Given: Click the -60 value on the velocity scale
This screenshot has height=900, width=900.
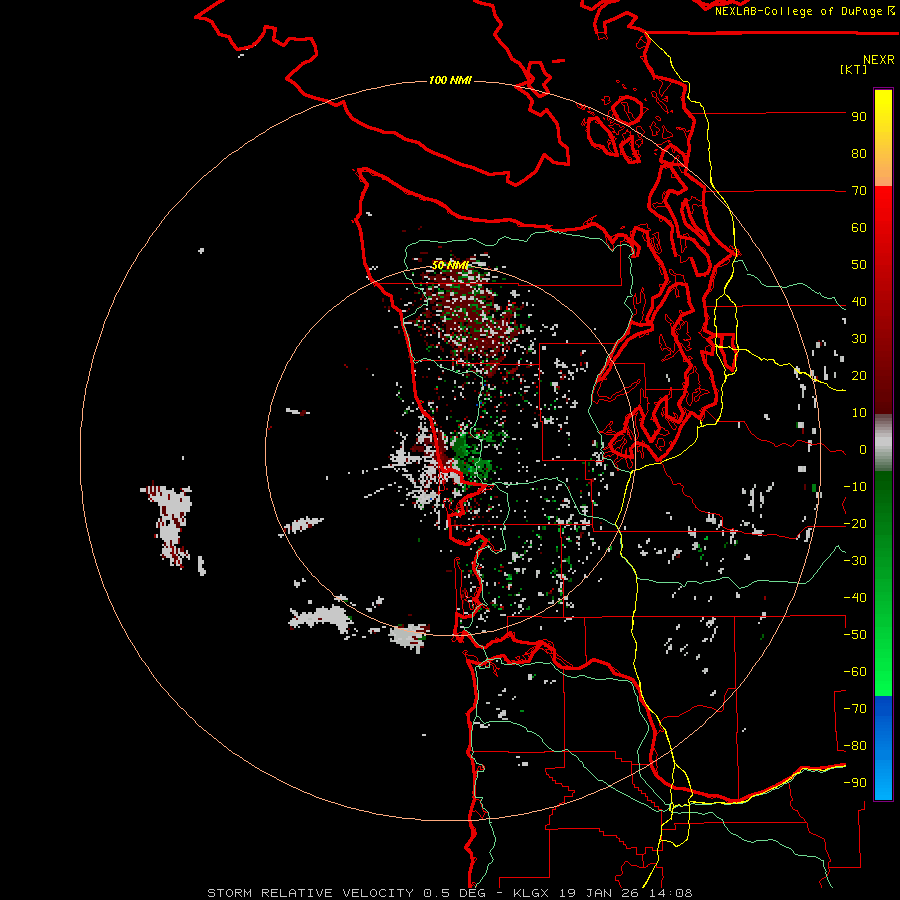Looking at the screenshot, I should pos(855,672).
